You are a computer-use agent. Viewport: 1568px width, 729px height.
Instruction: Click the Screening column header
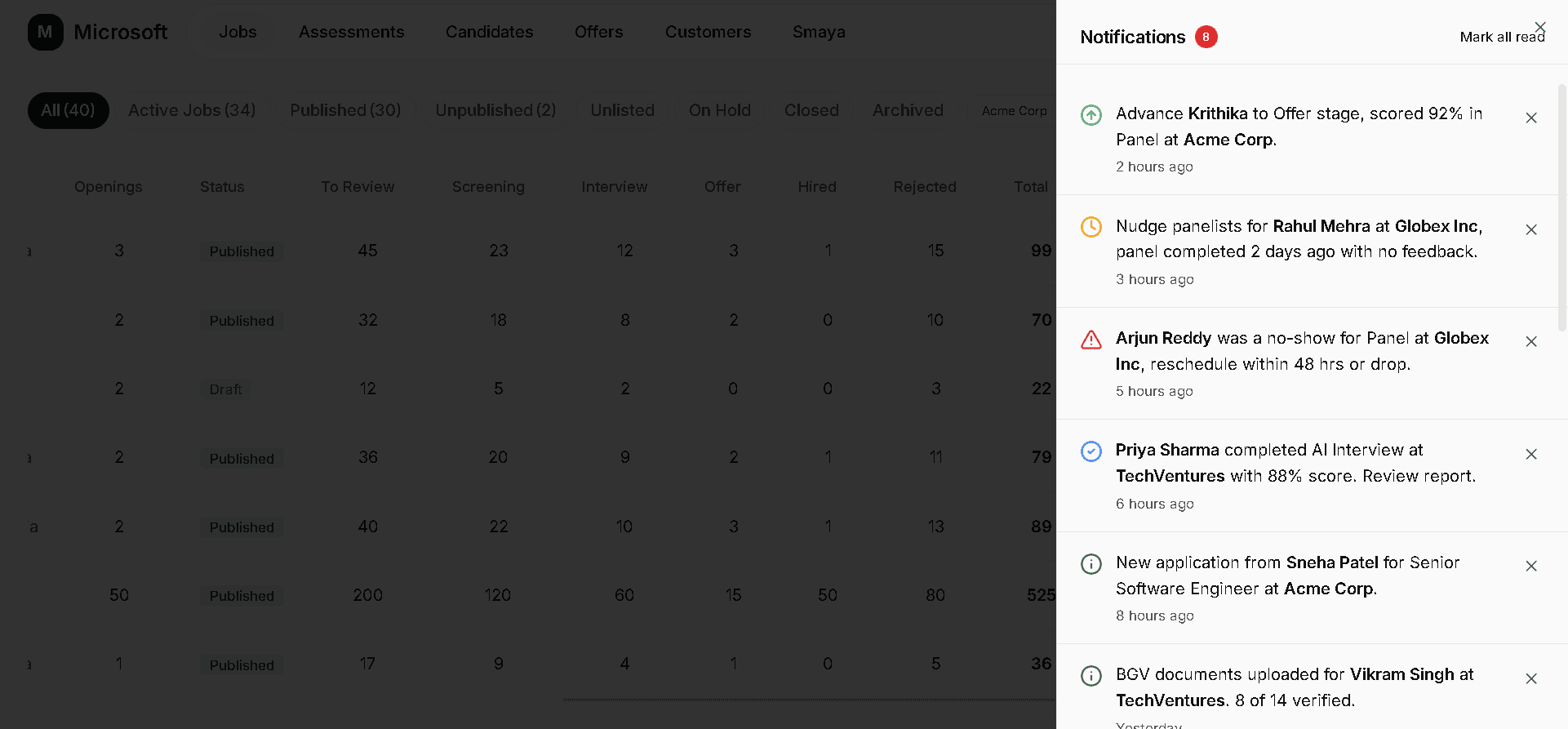pos(488,187)
